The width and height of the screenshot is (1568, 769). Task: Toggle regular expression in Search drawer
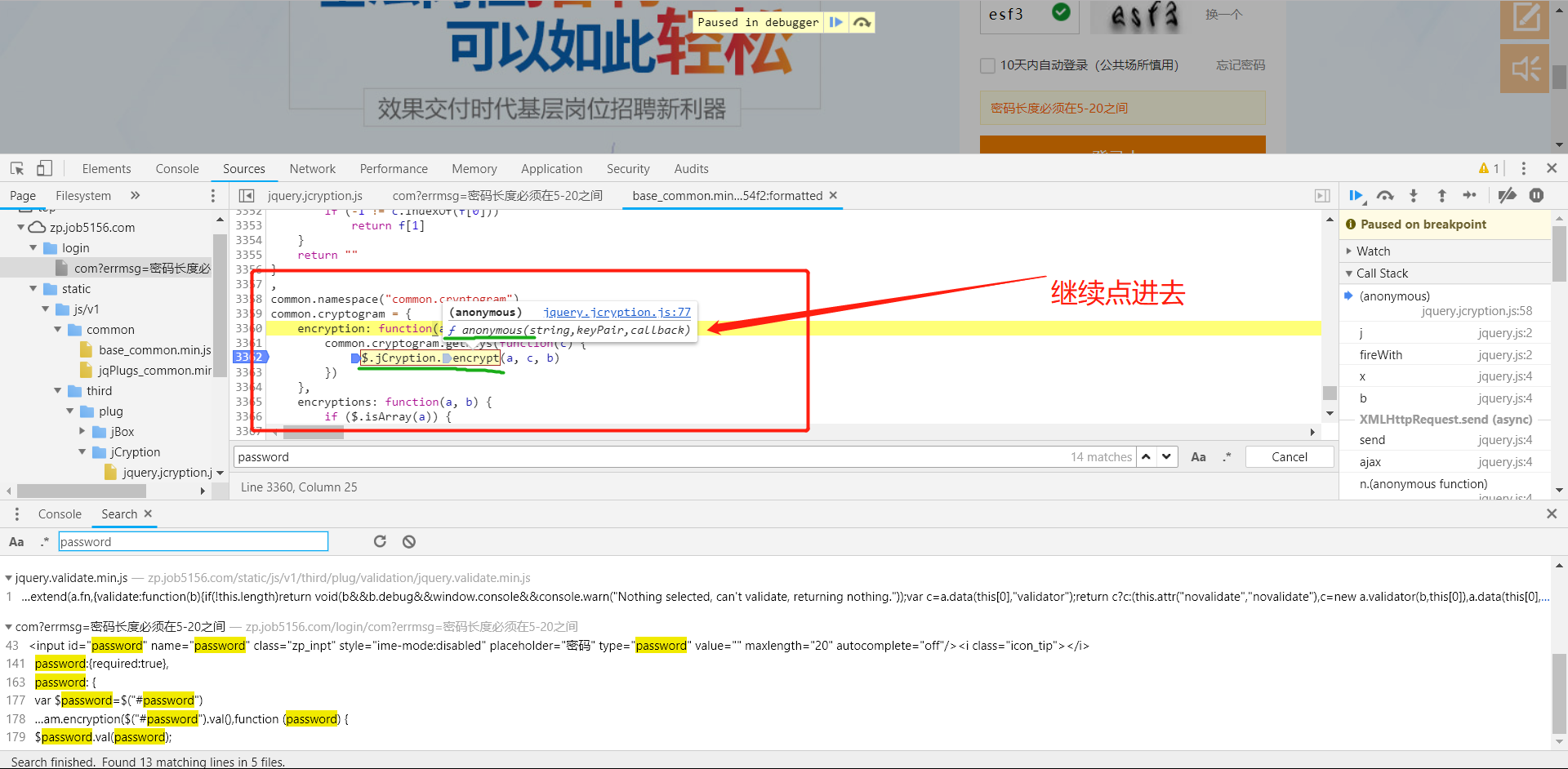[44, 542]
